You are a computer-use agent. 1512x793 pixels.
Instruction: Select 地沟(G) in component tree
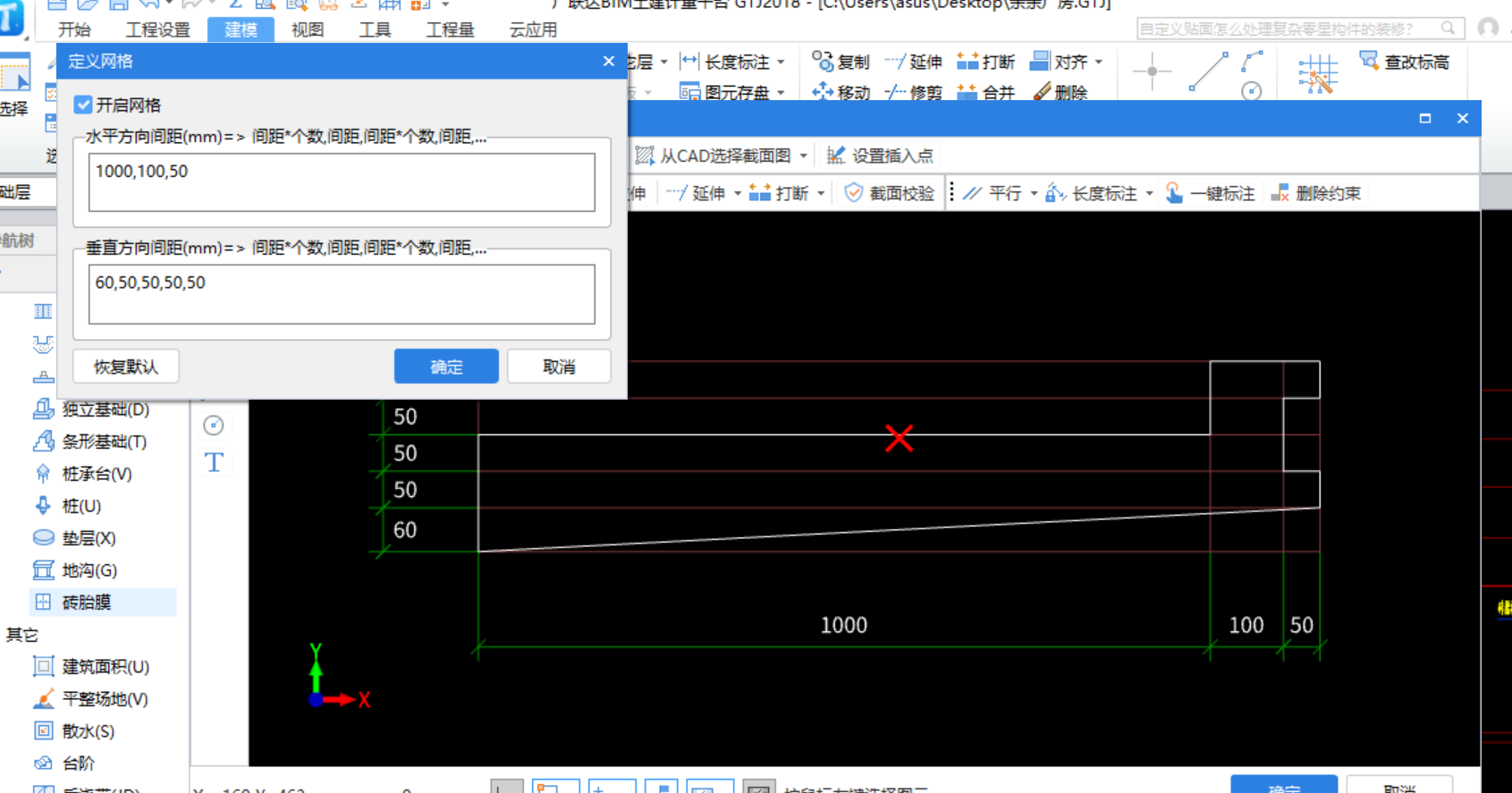pos(75,570)
